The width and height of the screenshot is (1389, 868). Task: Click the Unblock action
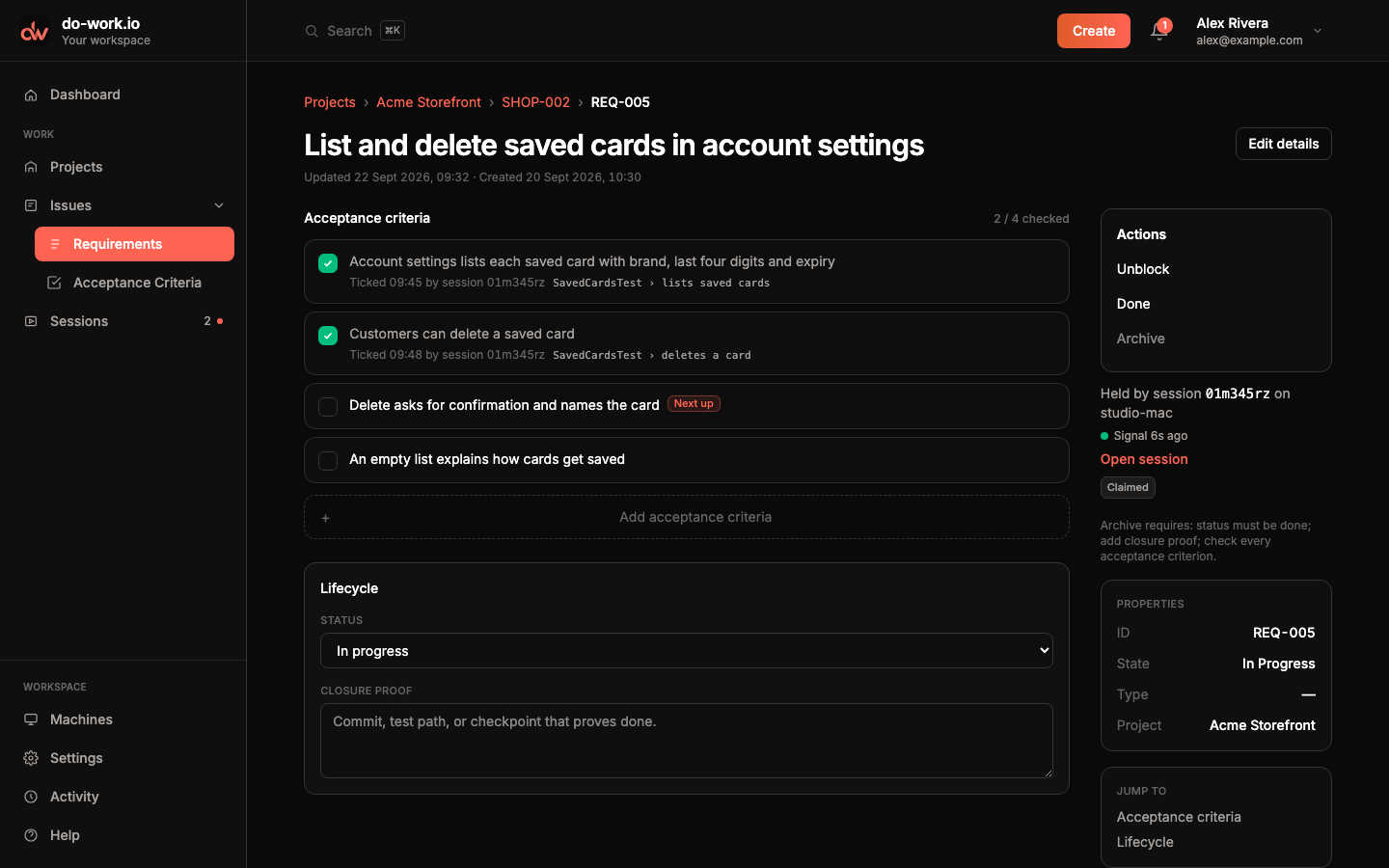1143,269
